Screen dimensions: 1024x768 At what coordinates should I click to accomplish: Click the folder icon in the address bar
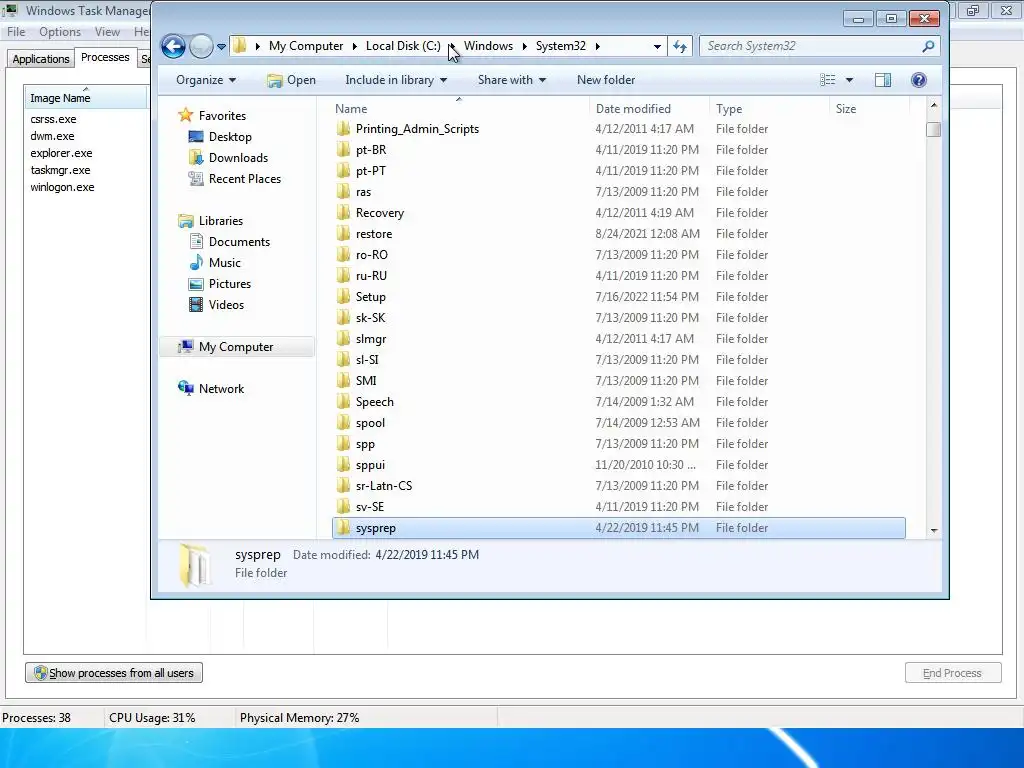click(240, 46)
